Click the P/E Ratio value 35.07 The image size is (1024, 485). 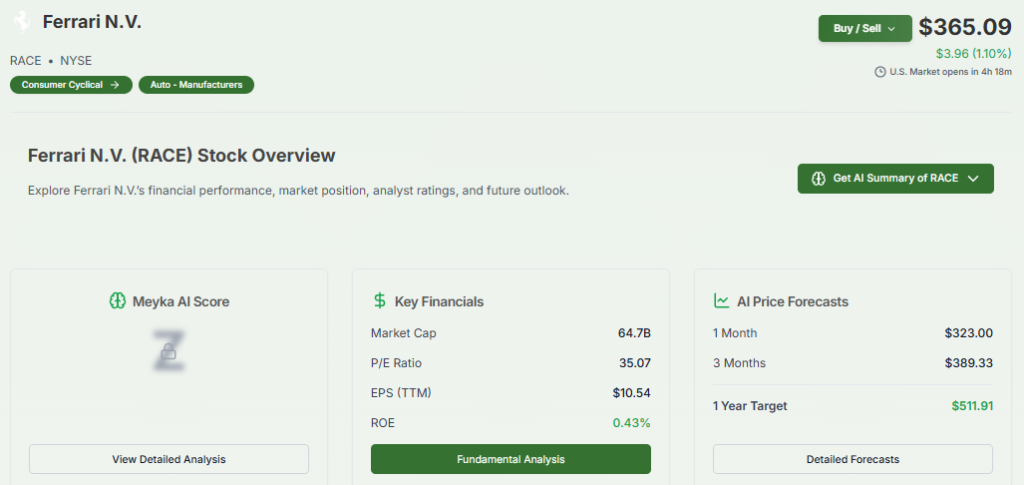635,363
